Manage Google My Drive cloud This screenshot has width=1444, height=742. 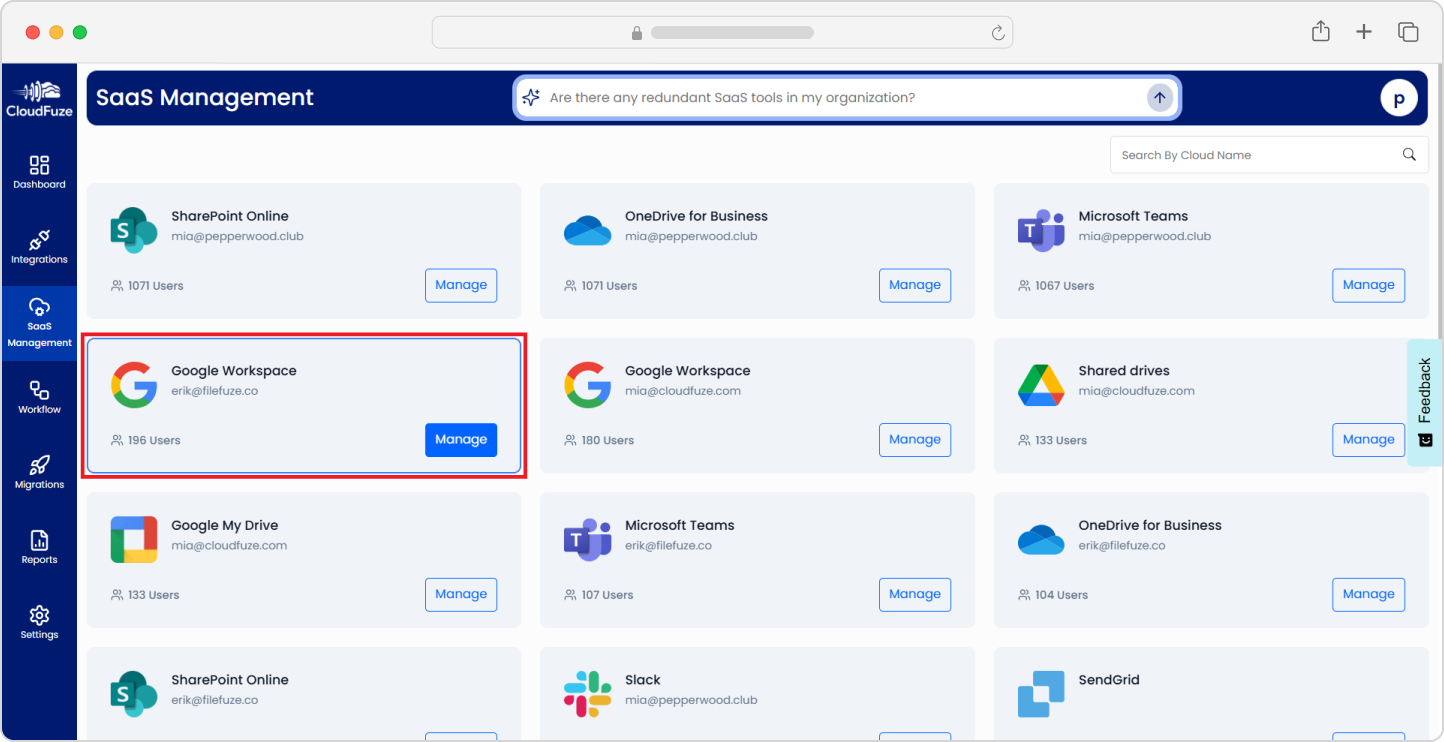(x=461, y=594)
